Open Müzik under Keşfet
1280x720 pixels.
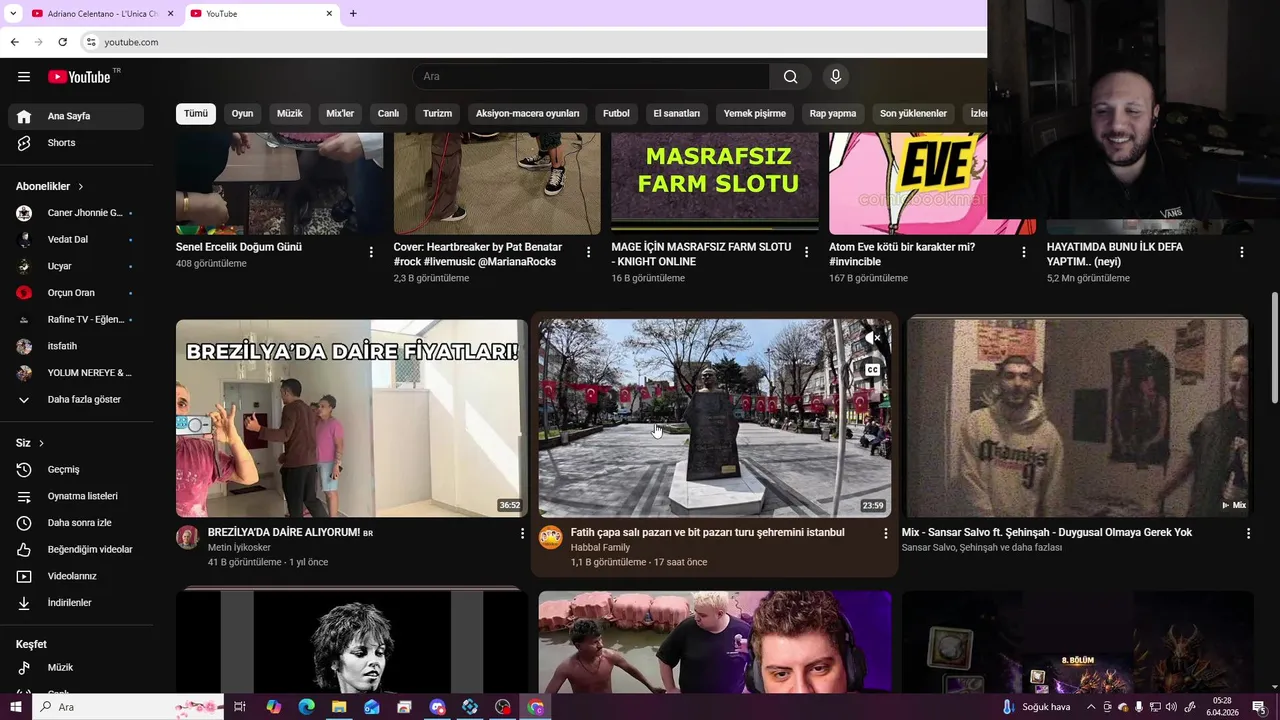76,667
